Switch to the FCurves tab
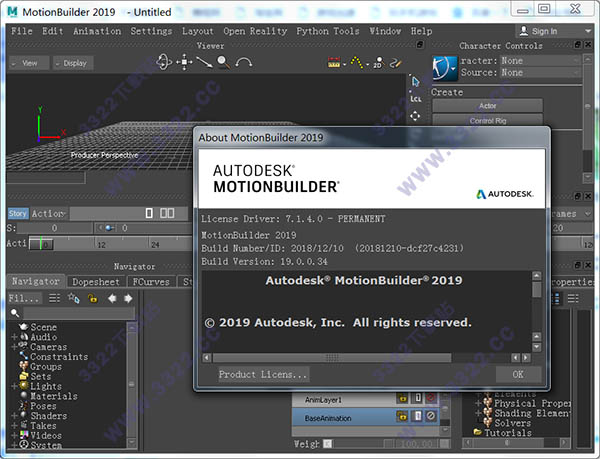 tap(151, 282)
